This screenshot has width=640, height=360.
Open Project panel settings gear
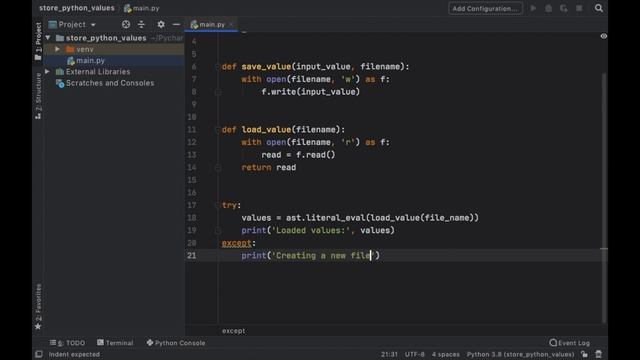click(x=161, y=24)
